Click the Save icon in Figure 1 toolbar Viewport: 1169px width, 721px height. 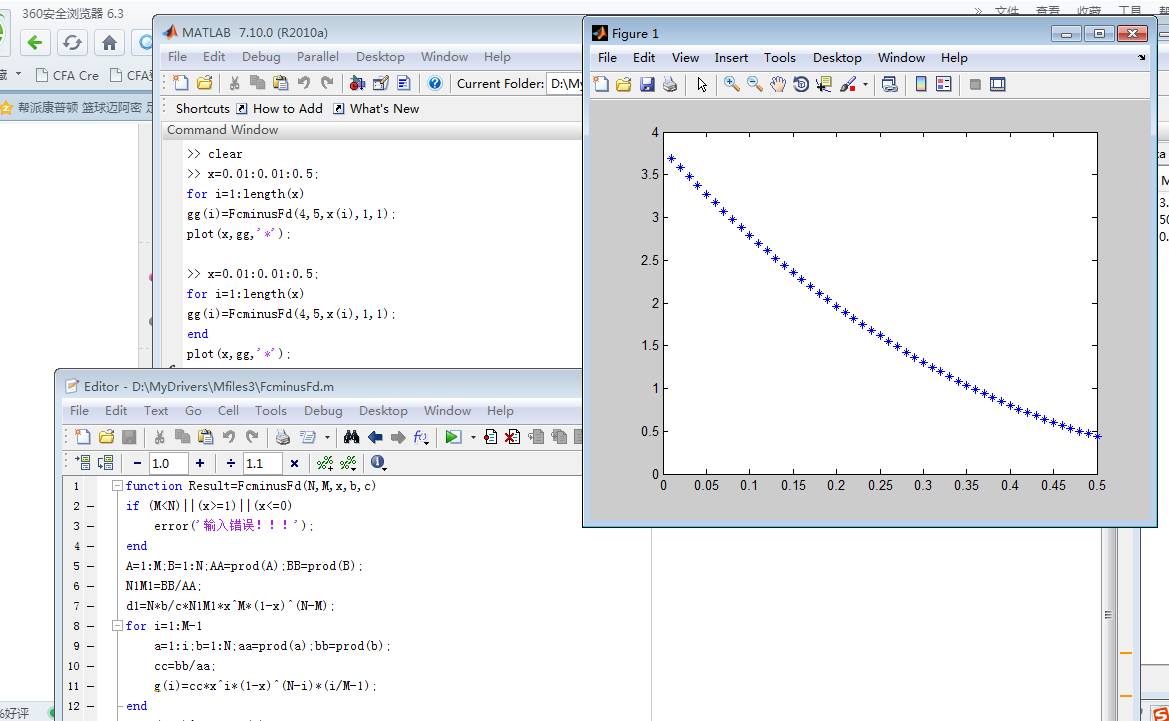(x=647, y=85)
